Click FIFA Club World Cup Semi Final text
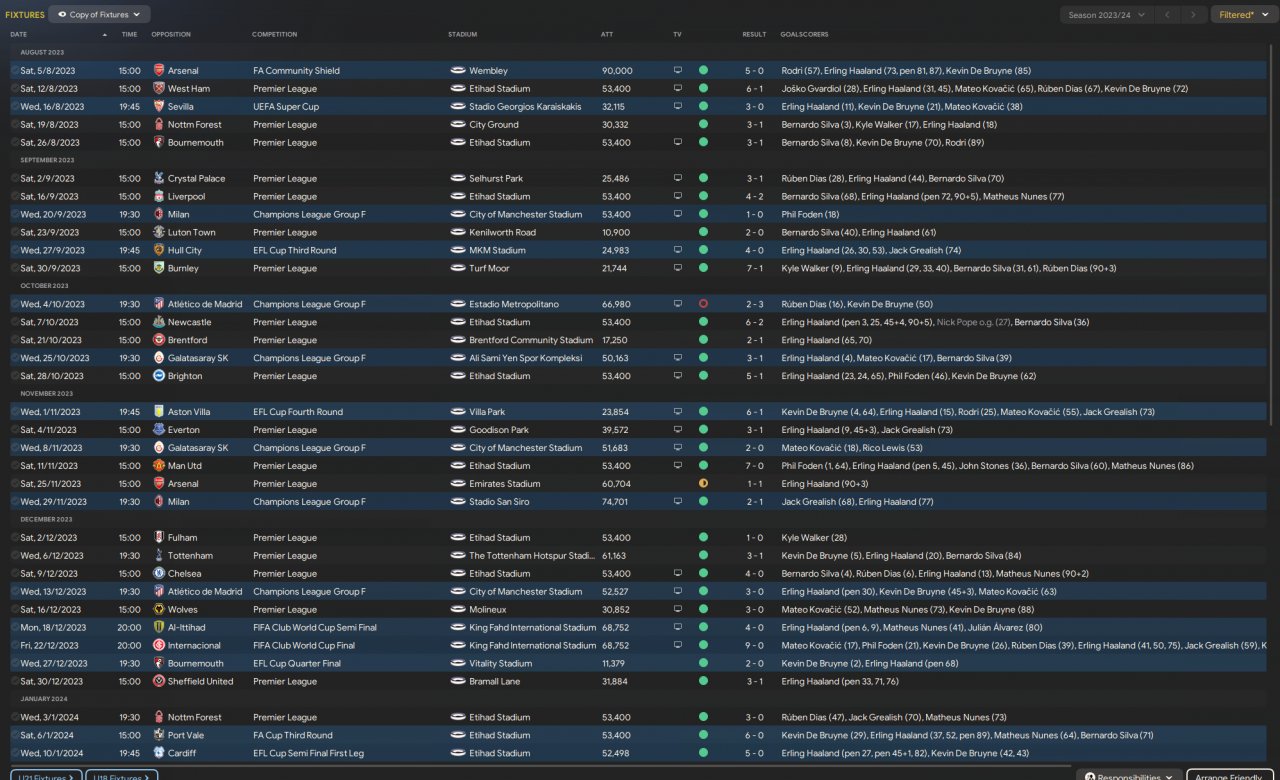1280x780 pixels. click(x=315, y=628)
